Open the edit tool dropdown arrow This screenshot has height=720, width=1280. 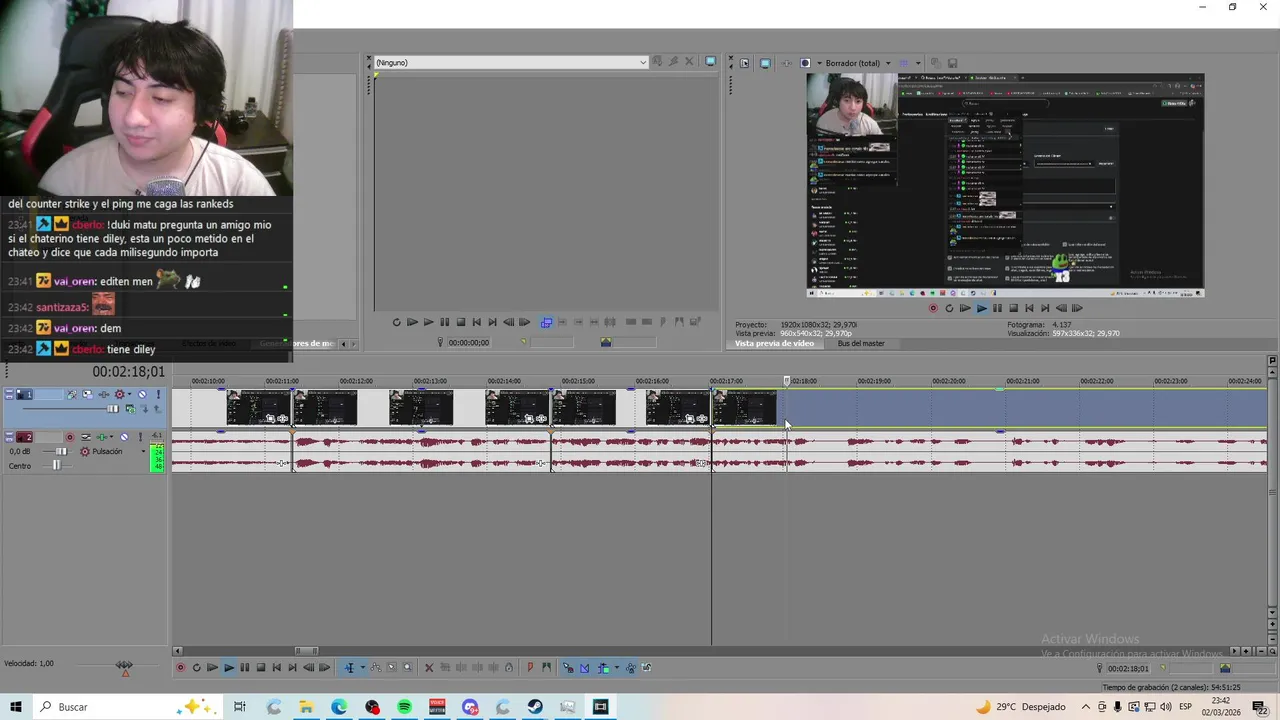363,667
